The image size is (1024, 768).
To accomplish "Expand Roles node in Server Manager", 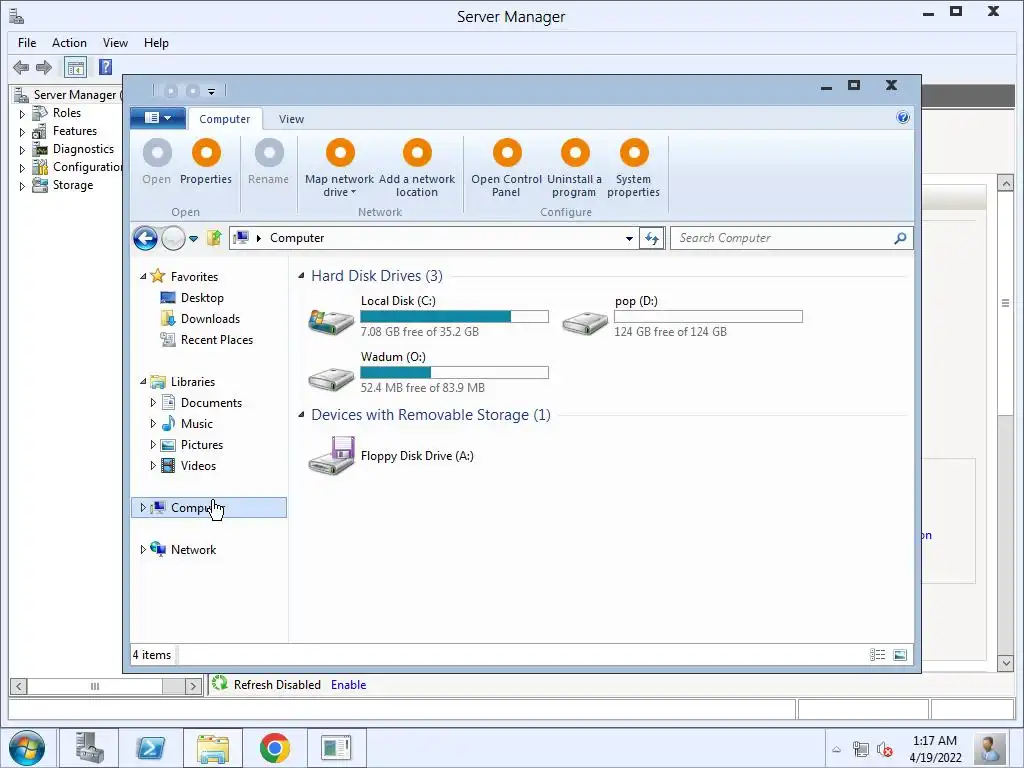I will click(x=22, y=114).
